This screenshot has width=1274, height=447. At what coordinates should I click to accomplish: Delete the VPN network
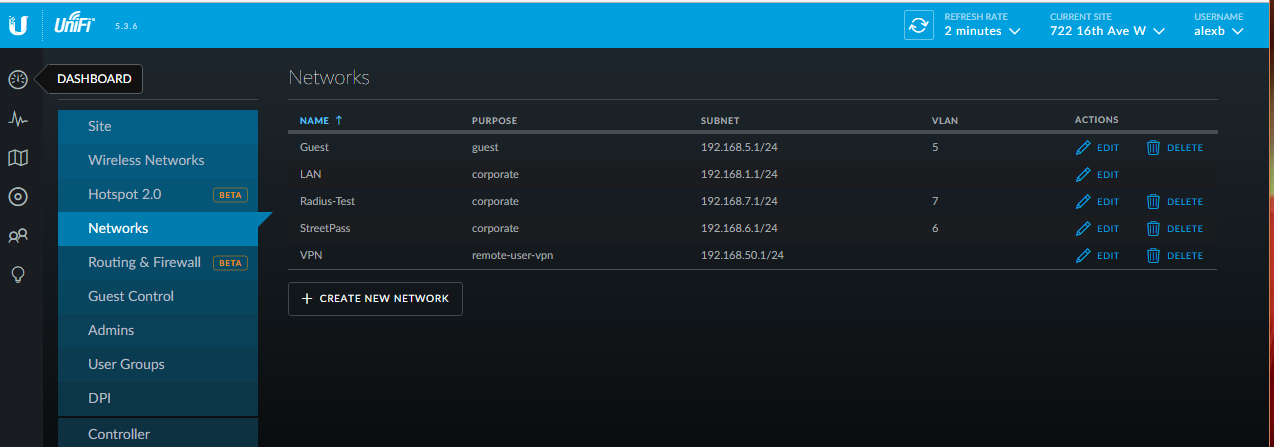1174,256
